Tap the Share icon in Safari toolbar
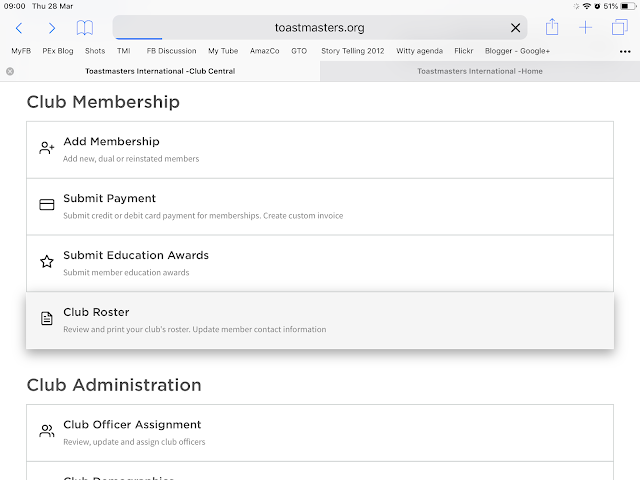The height and width of the screenshot is (480, 640). (x=551, y=28)
